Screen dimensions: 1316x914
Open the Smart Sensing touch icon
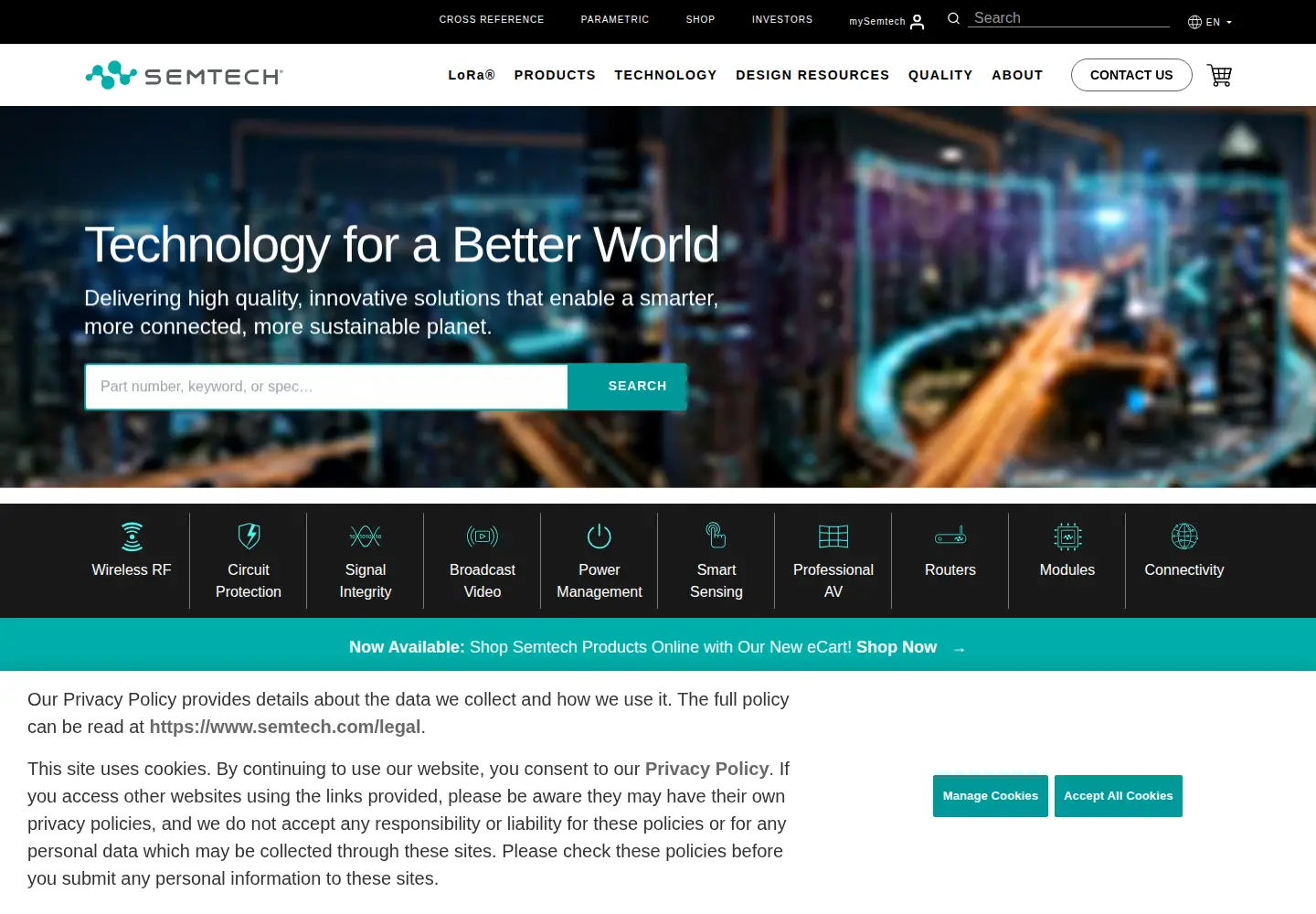pyautogui.click(x=716, y=535)
